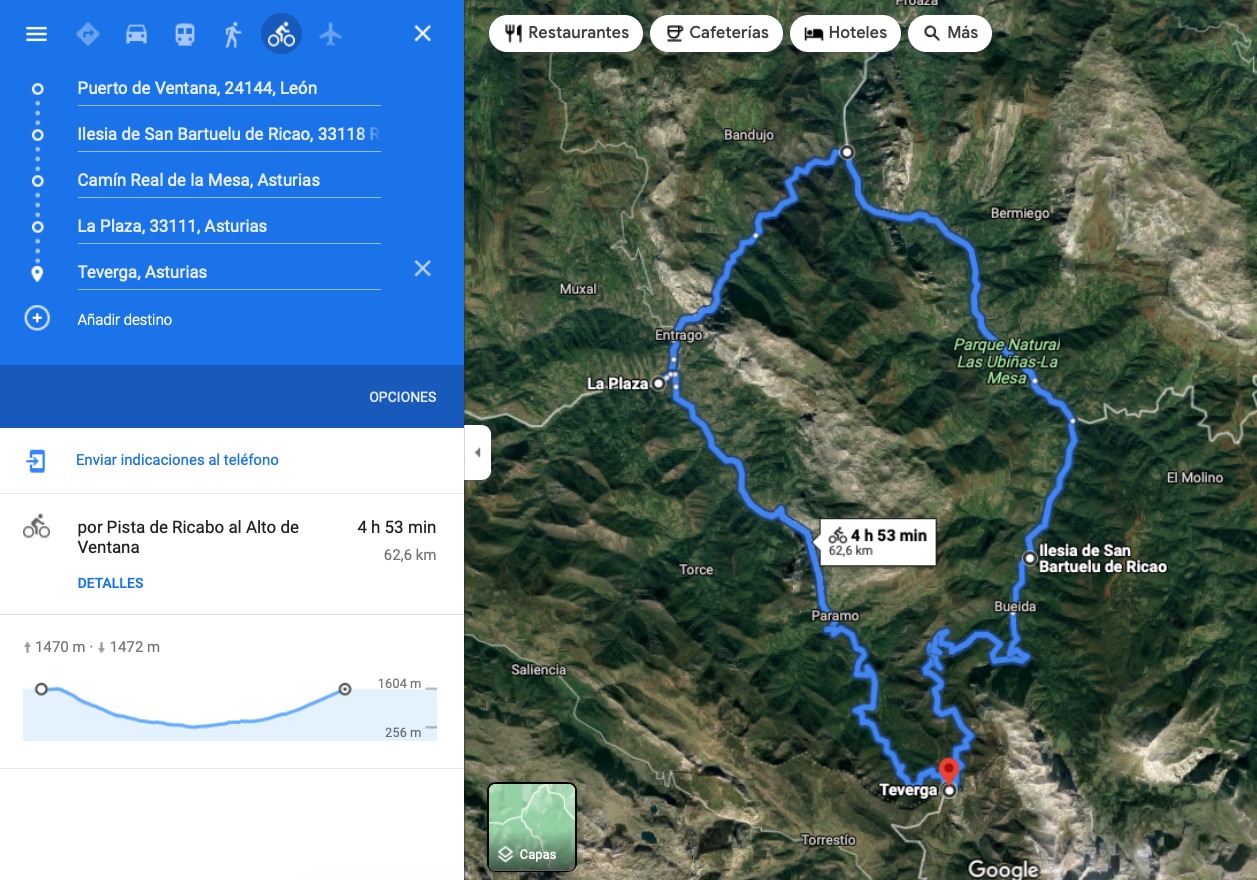Viewport: 1257px width, 880px height.
Task: Click the elevation profile chart
Action: coord(229,712)
